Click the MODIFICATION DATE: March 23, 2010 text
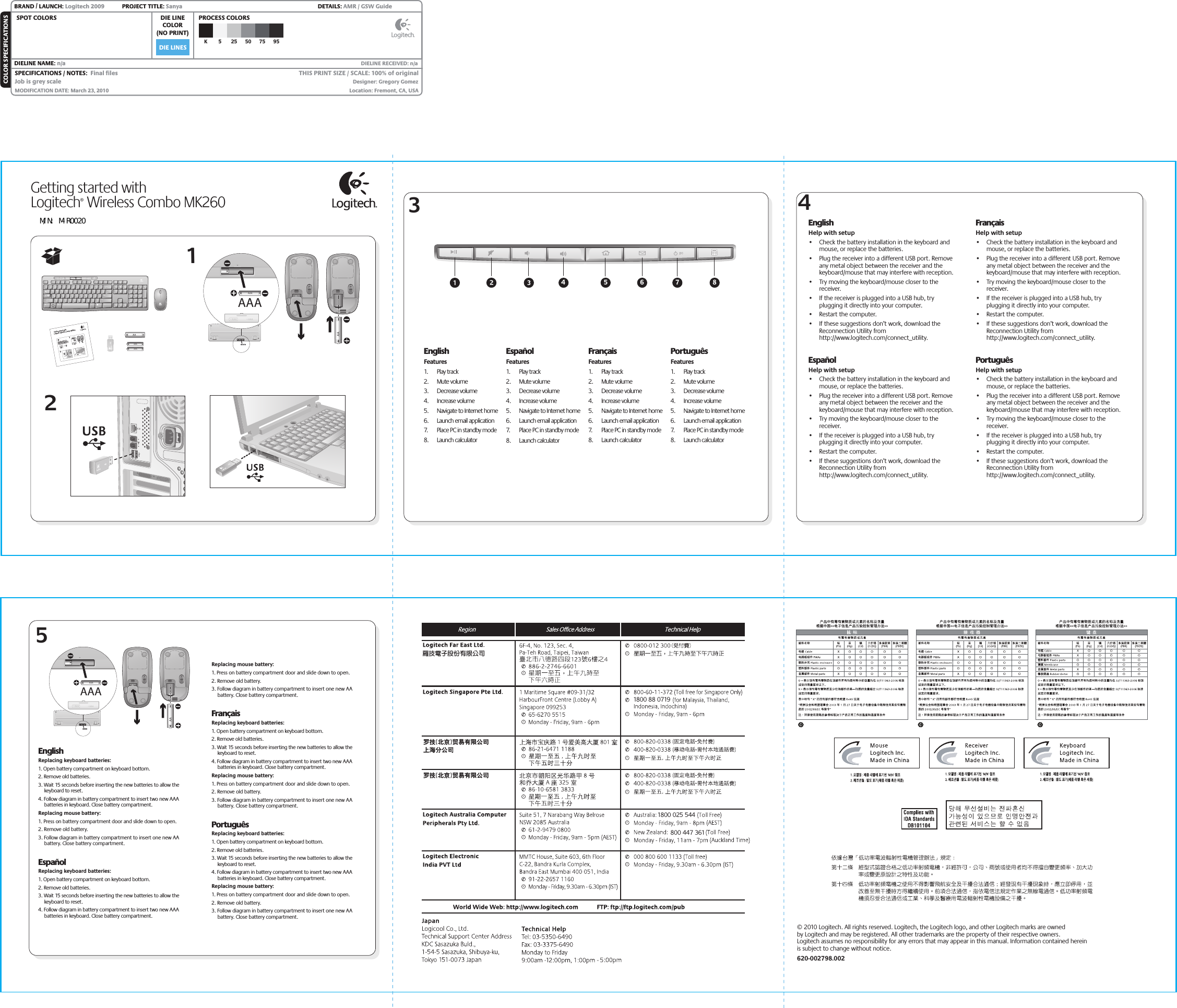 [62, 90]
